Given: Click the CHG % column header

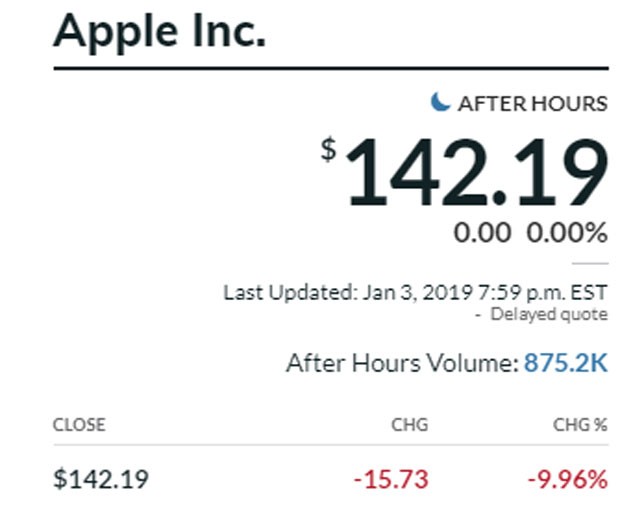Looking at the screenshot, I should pos(580,425).
